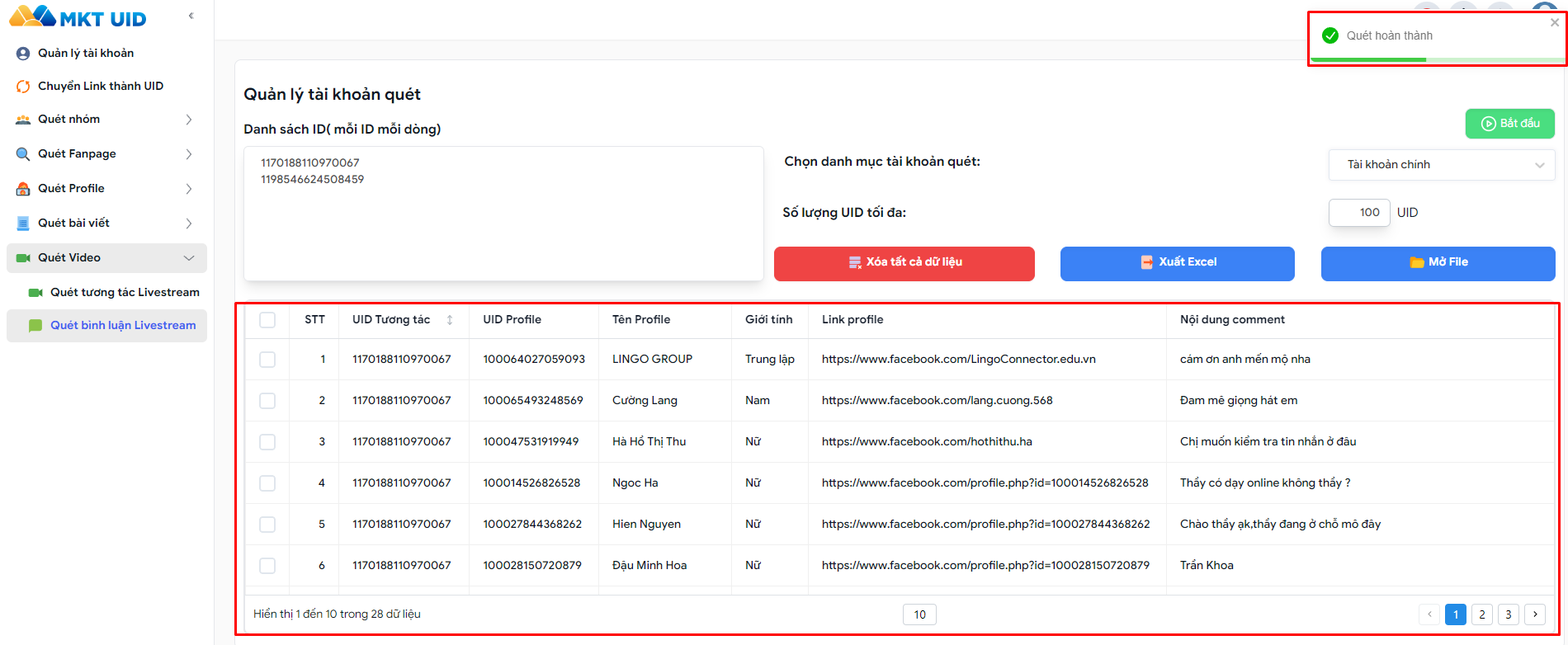Screen dimensions: 1568x645
Task: Close the Quét hoàn thành notification
Action: click(x=1555, y=22)
